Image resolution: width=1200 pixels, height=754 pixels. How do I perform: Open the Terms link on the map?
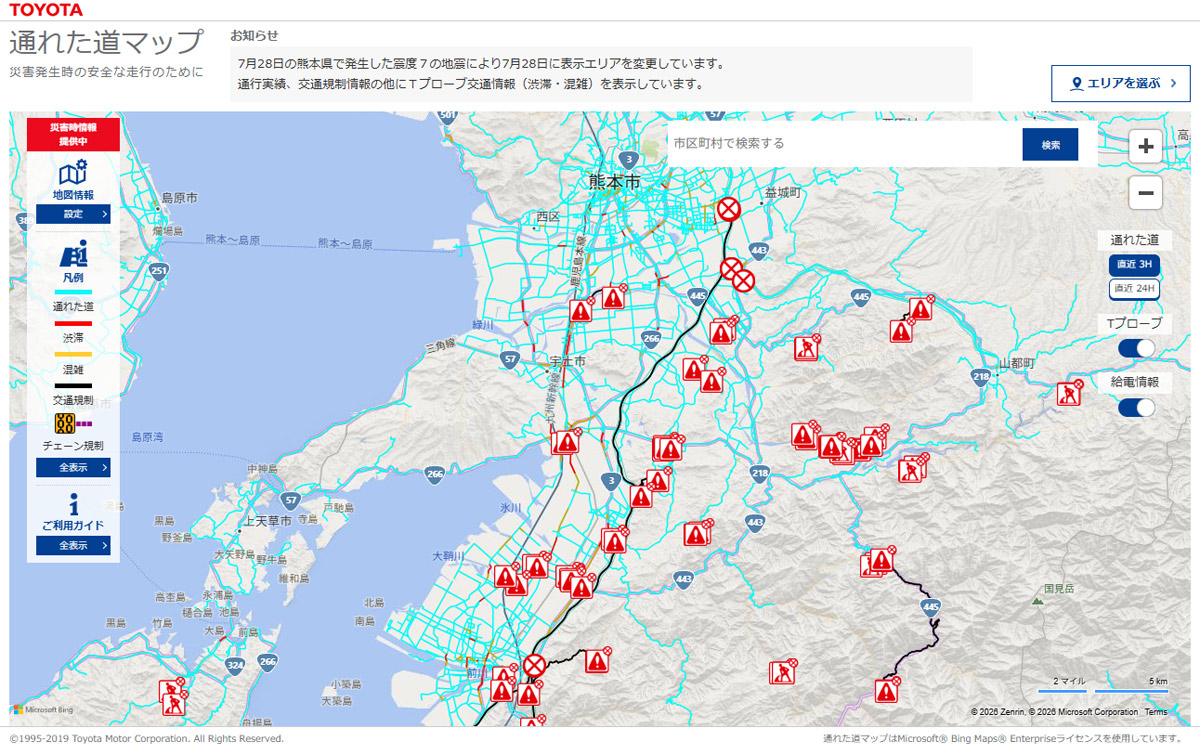(x=1156, y=712)
